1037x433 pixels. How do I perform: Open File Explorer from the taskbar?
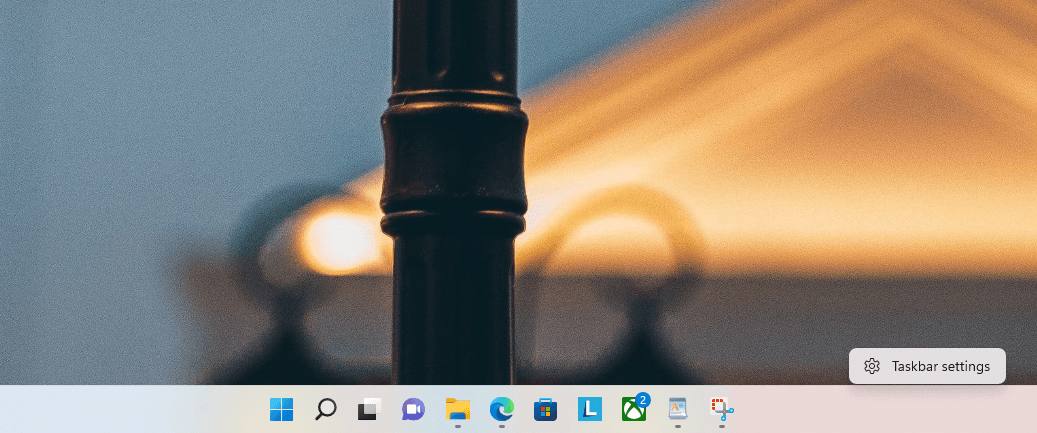click(x=458, y=409)
